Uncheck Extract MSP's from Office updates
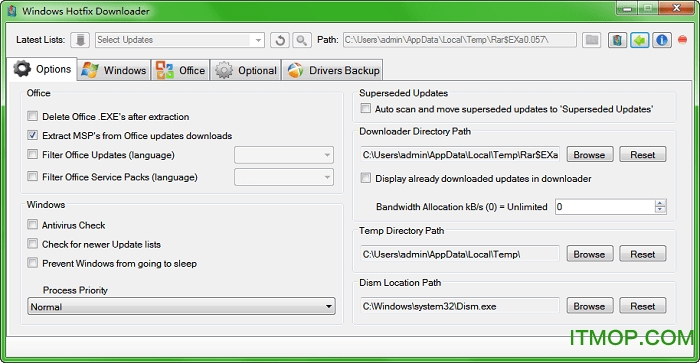 coord(33,135)
